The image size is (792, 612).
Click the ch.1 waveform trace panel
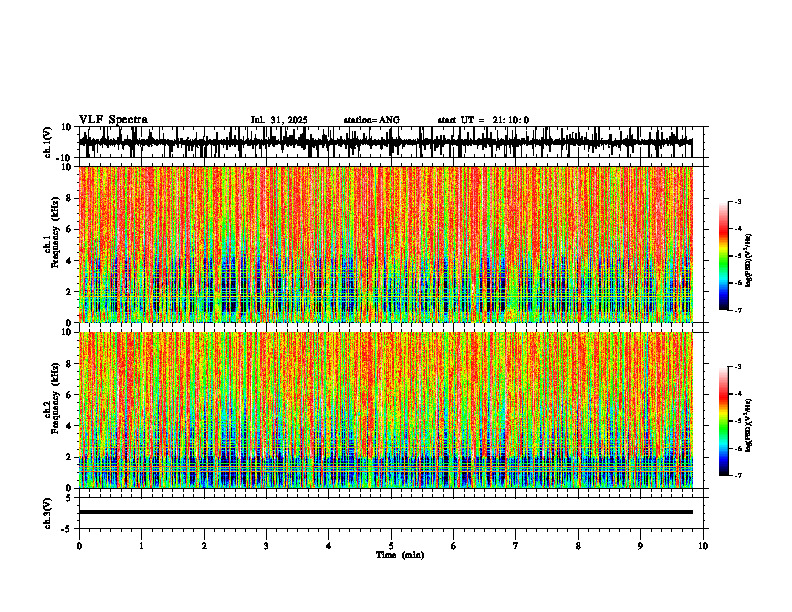390,142
